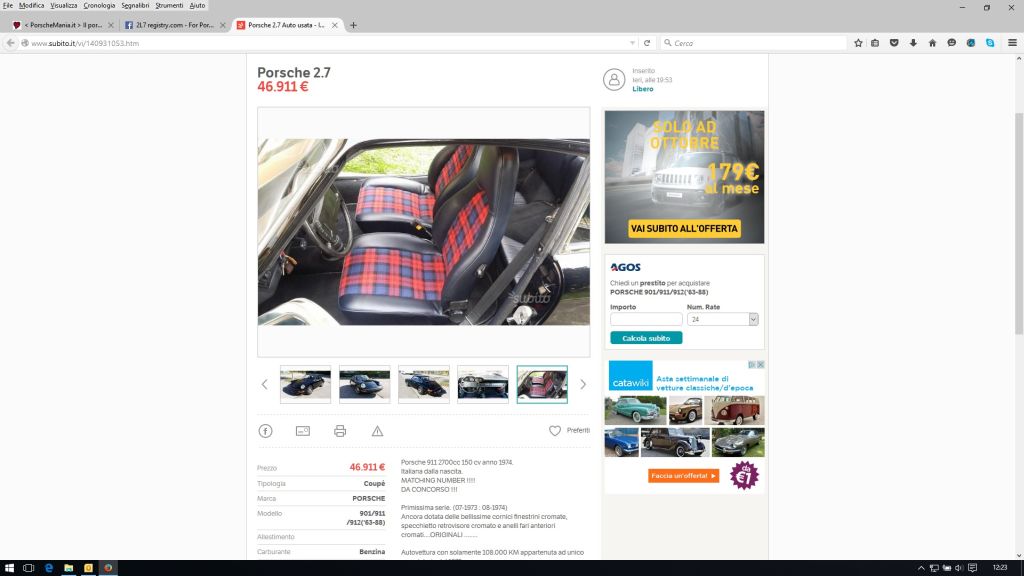Open the Firefox downloads arrow
The width and height of the screenshot is (1024, 576).
point(913,43)
